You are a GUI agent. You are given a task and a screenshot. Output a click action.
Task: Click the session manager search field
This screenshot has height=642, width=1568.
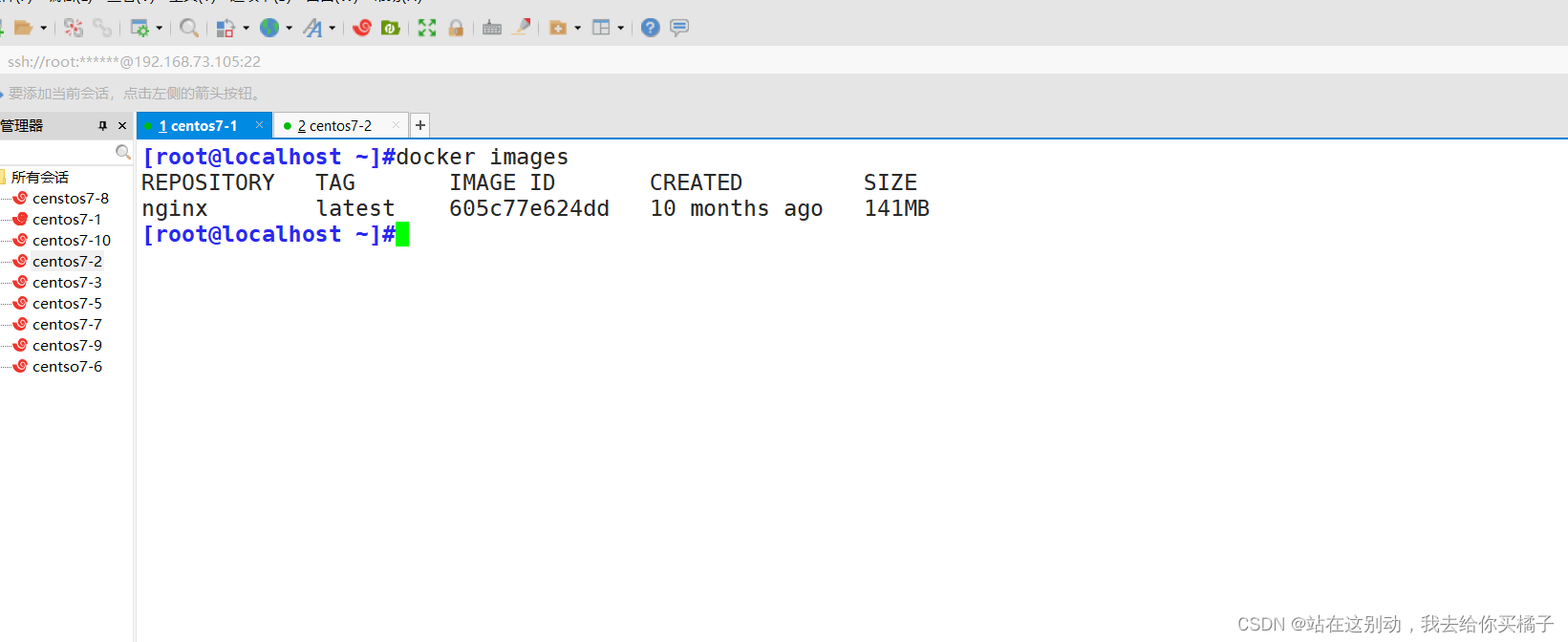coord(57,152)
